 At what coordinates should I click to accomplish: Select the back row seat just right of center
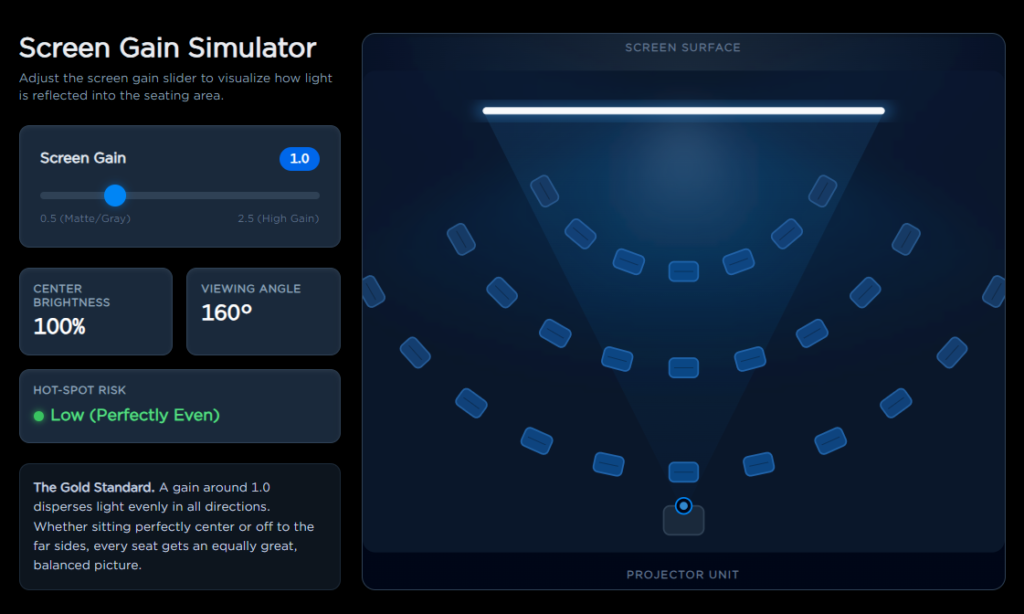pyautogui.click(x=759, y=464)
